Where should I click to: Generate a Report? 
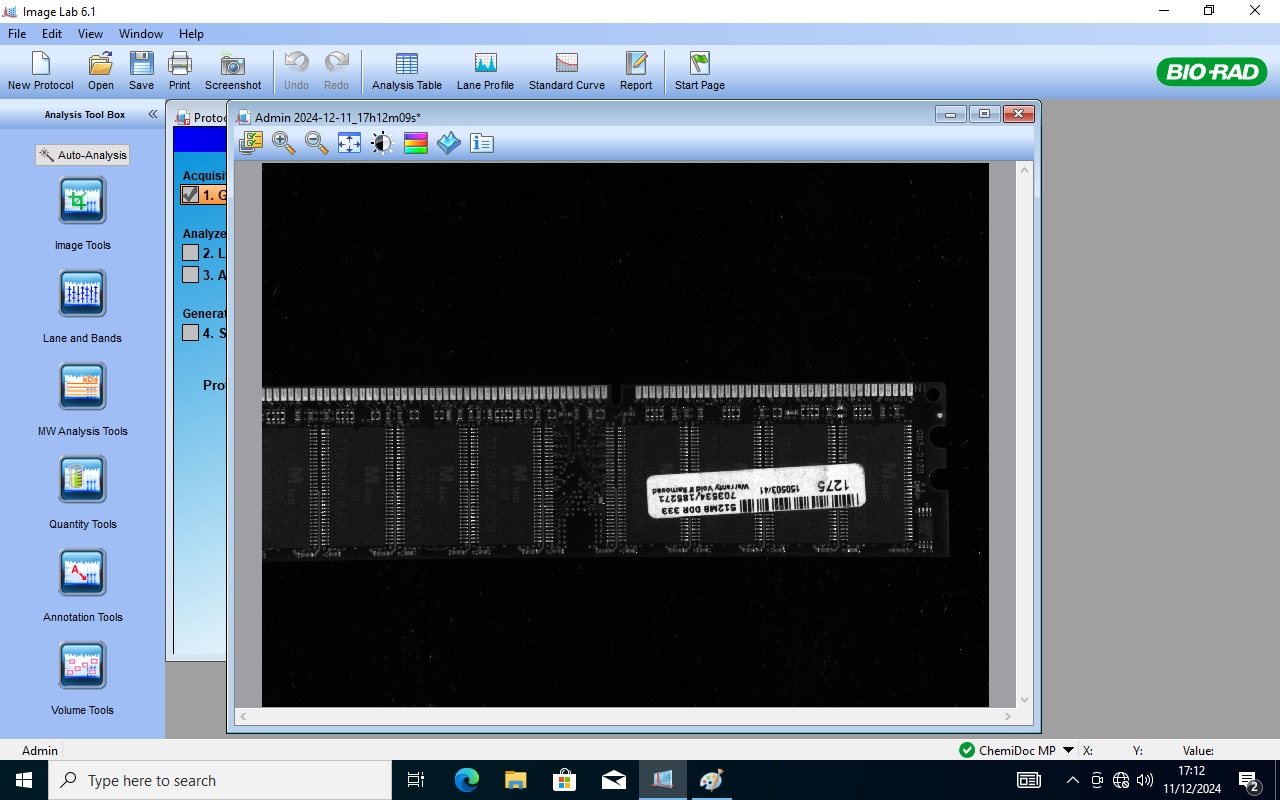coord(636,71)
